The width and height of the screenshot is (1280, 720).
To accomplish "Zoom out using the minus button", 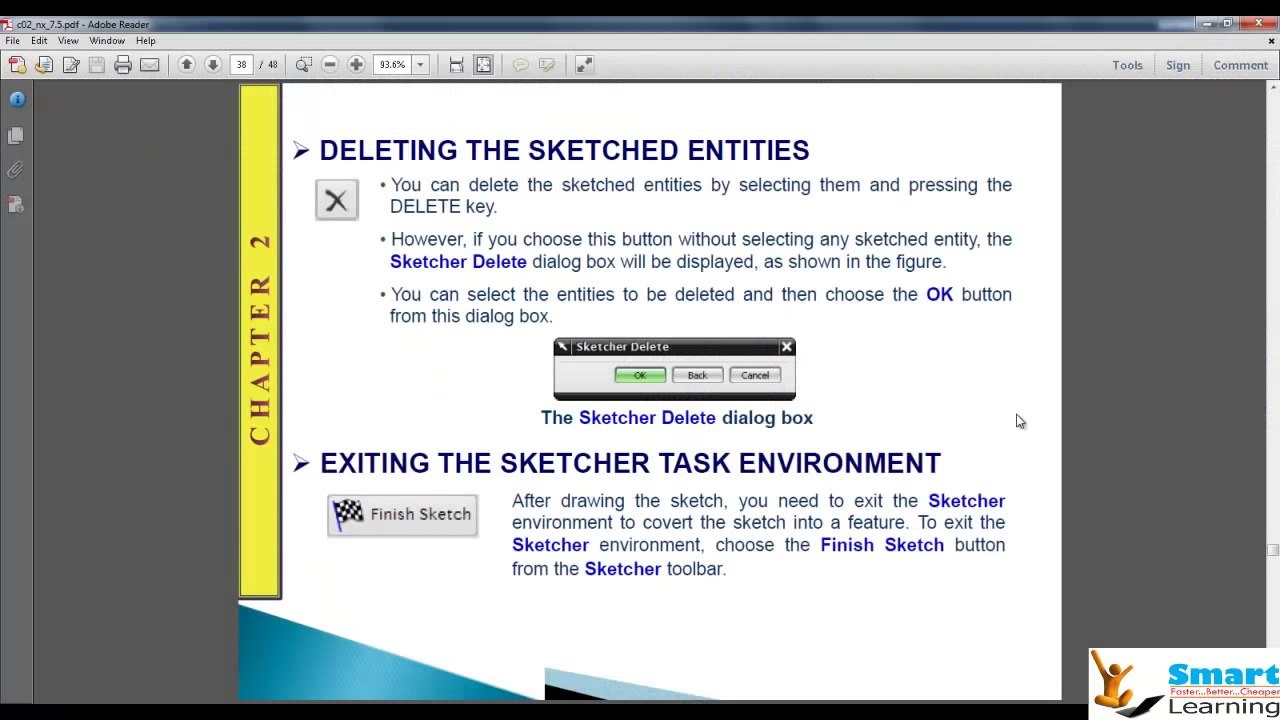I will point(330,65).
